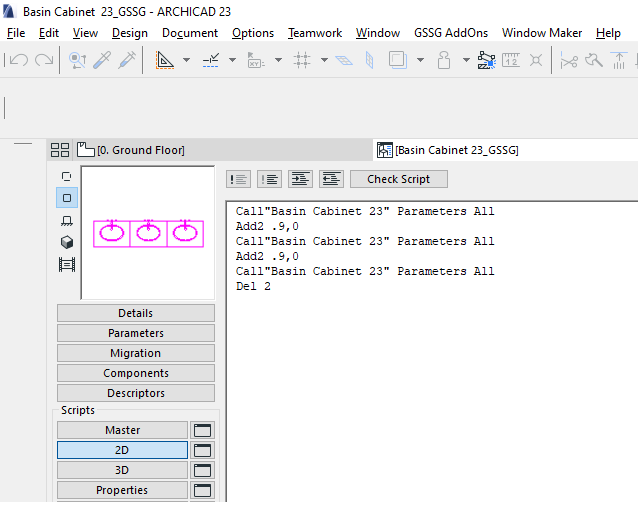Viewport: 639px width, 506px height.
Task: Select the preview picture film icon
Action: tap(67, 264)
